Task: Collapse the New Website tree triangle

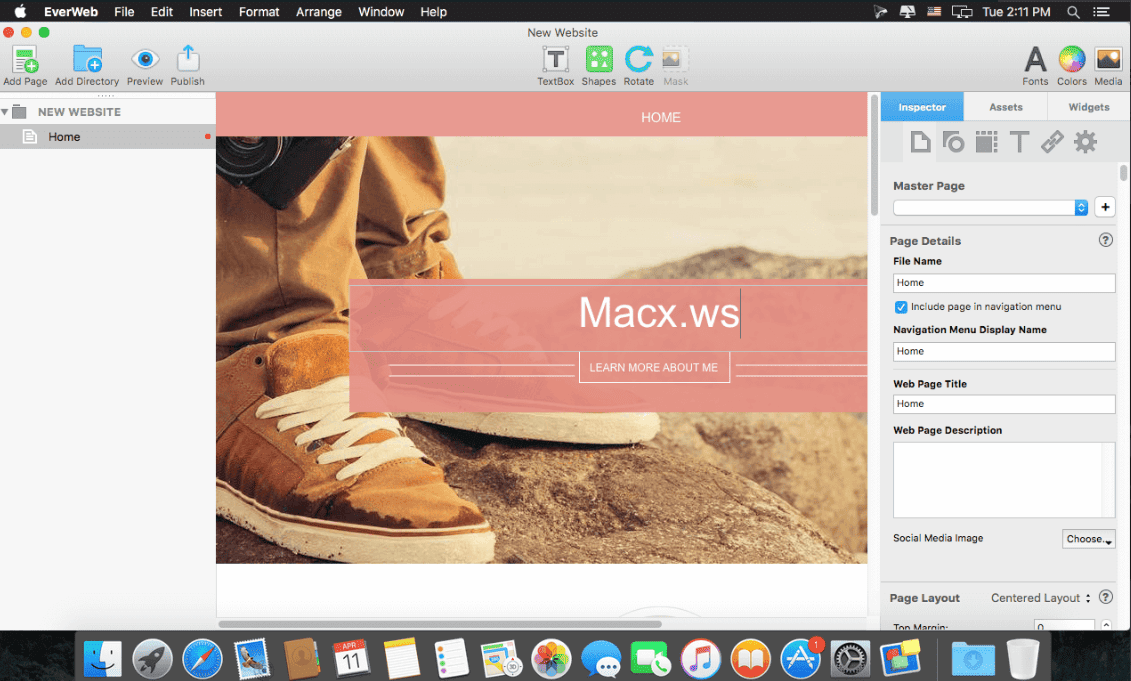Action: 5,112
